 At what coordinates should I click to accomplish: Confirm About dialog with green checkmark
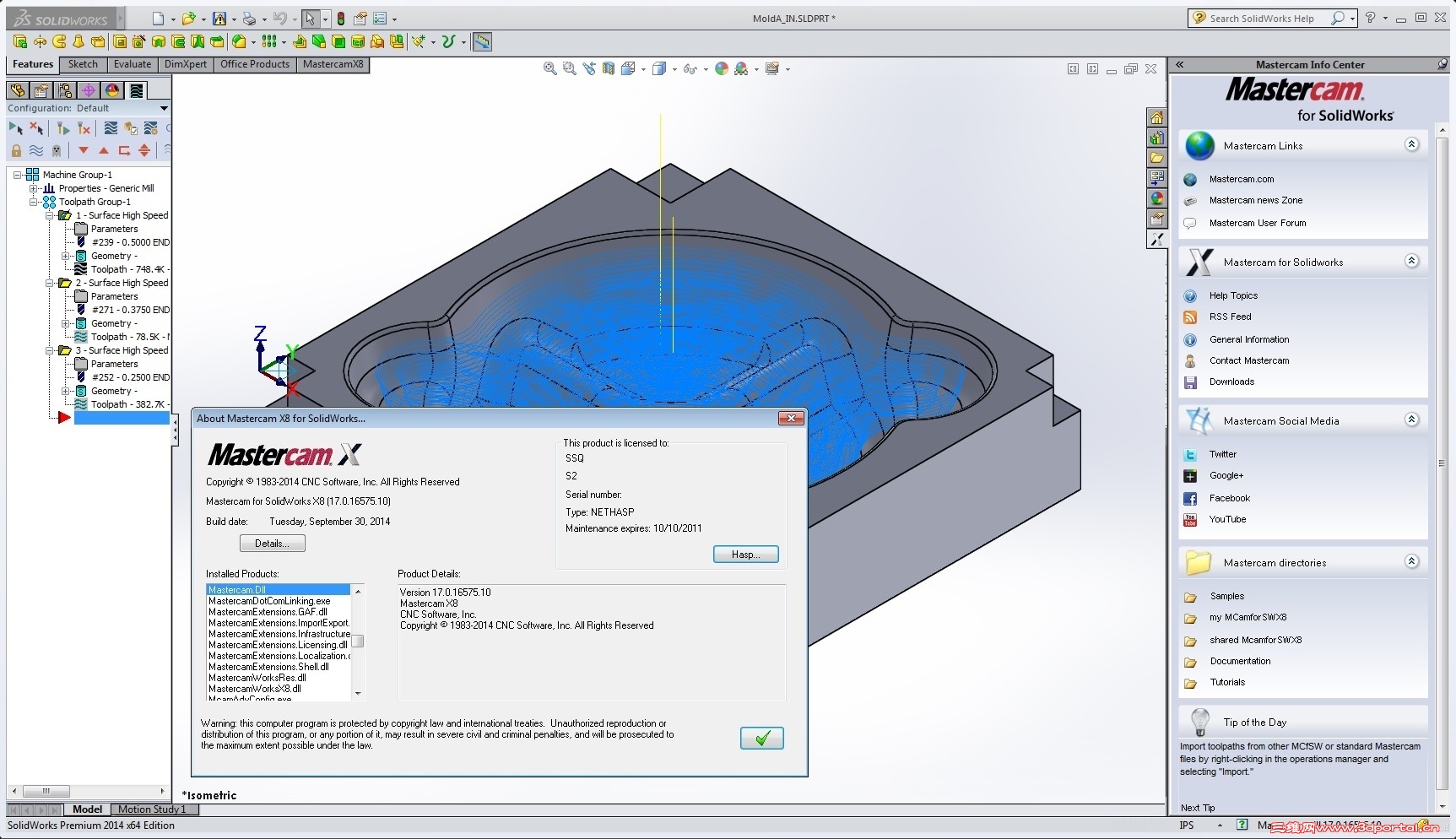761,739
